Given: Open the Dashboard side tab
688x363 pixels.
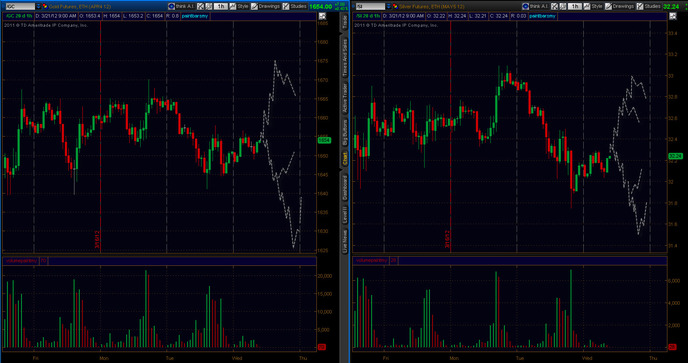Looking at the screenshot, I should 345,188.
